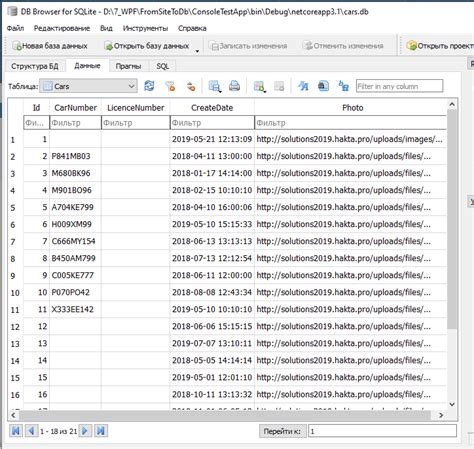
Task: Print the table using the printer icon
Action: 234,86
